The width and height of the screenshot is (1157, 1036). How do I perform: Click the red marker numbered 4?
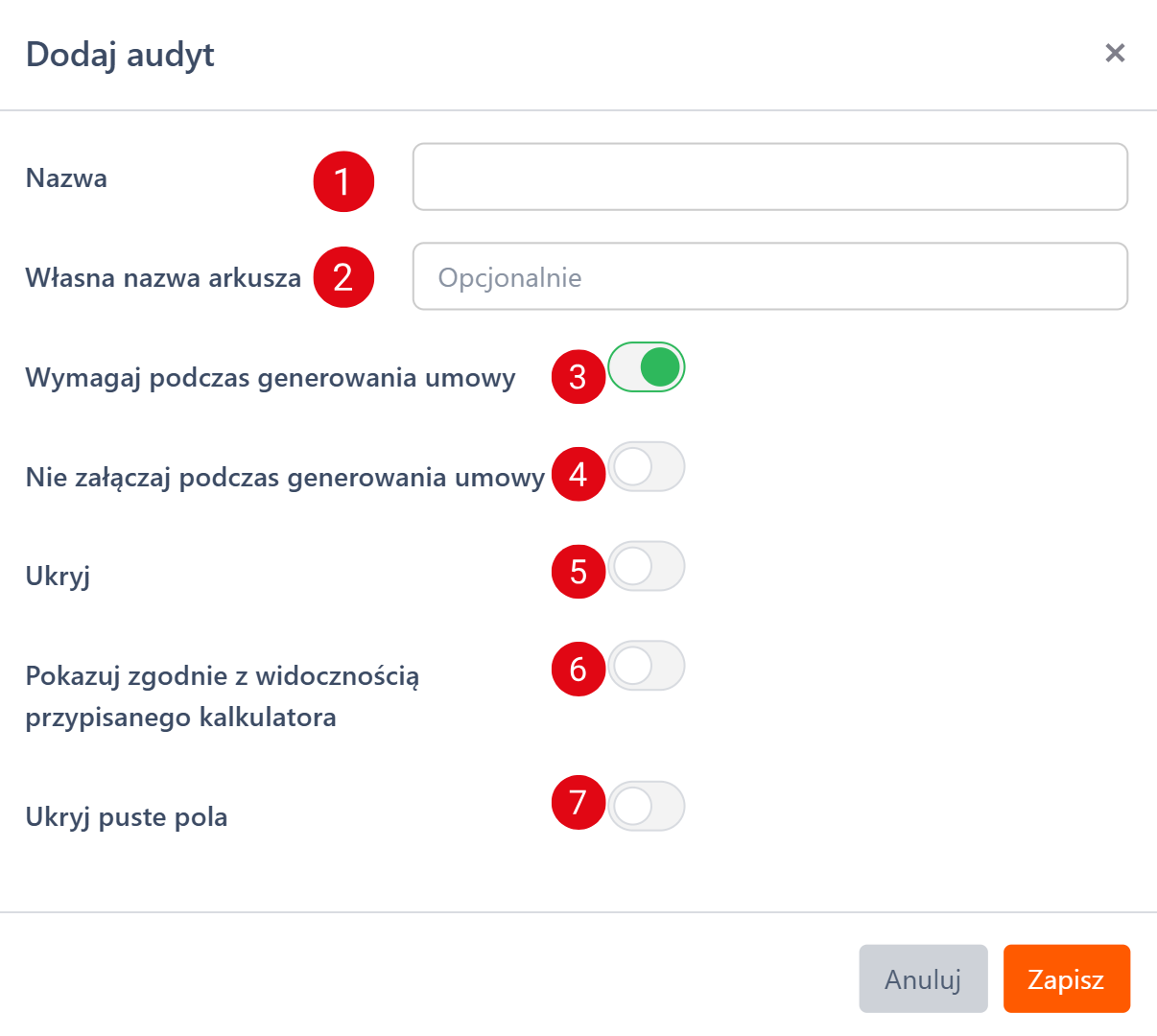[578, 474]
